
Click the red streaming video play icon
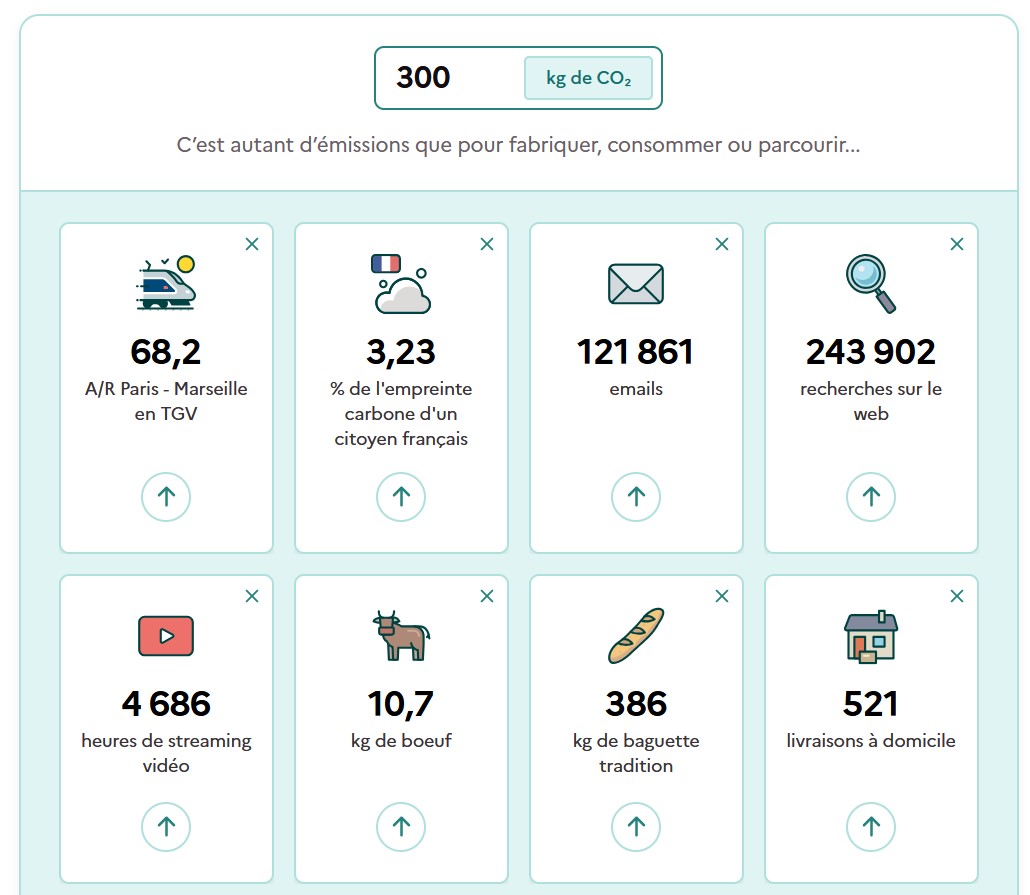(166, 635)
